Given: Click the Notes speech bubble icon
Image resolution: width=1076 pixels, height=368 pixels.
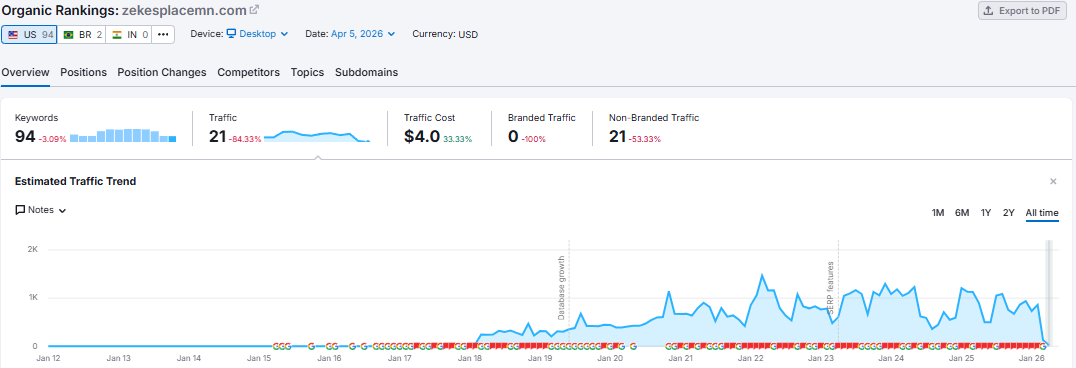Looking at the screenshot, I should tap(20, 210).
